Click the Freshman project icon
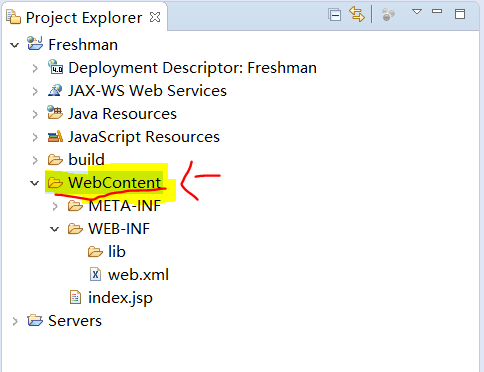484x372 pixels. tap(35, 44)
